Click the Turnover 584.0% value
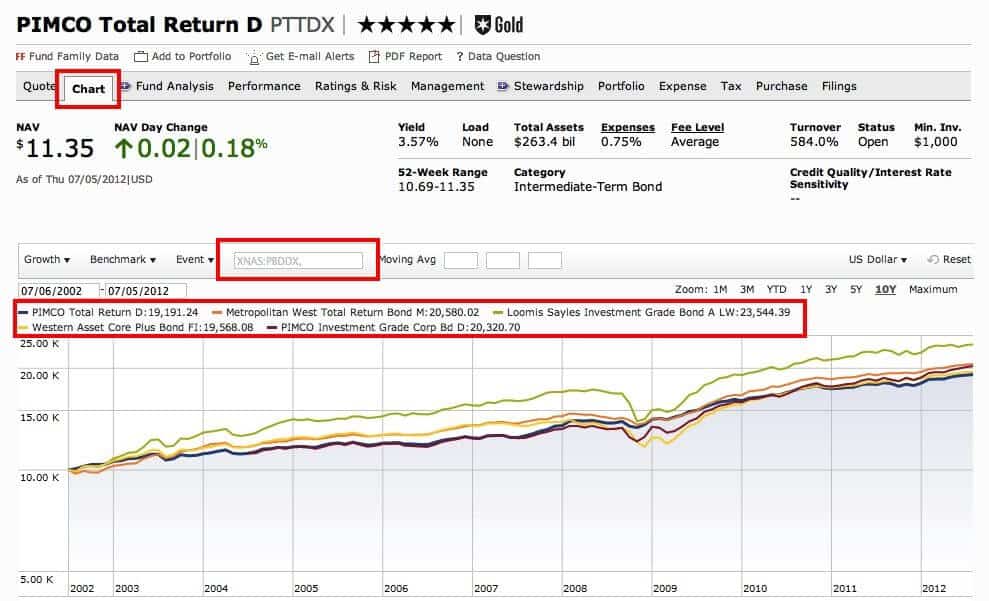 click(x=814, y=142)
